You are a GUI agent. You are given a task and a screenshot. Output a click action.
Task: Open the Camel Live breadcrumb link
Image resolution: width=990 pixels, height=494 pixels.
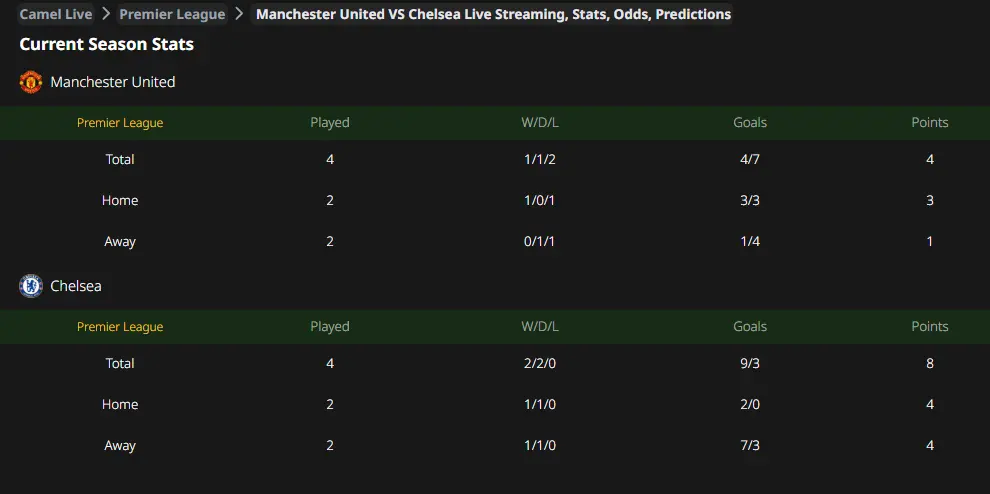(x=56, y=14)
